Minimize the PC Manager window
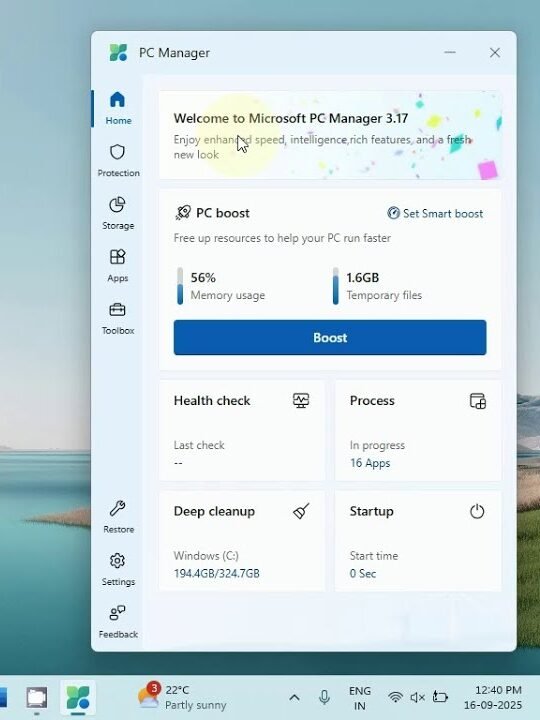Screen dimensions: 540x720 tap(450, 52)
